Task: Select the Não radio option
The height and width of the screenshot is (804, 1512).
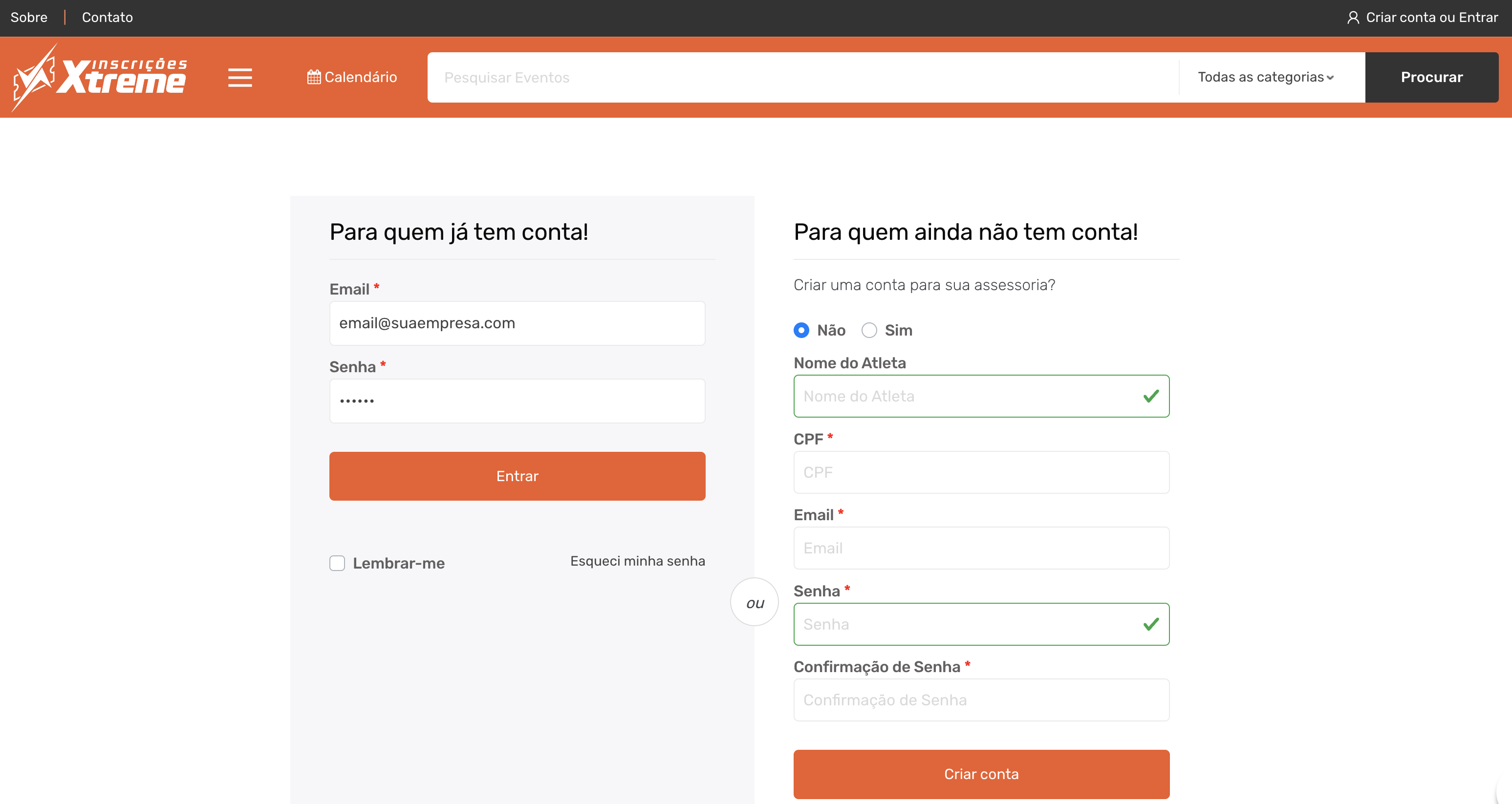Action: (x=801, y=330)
